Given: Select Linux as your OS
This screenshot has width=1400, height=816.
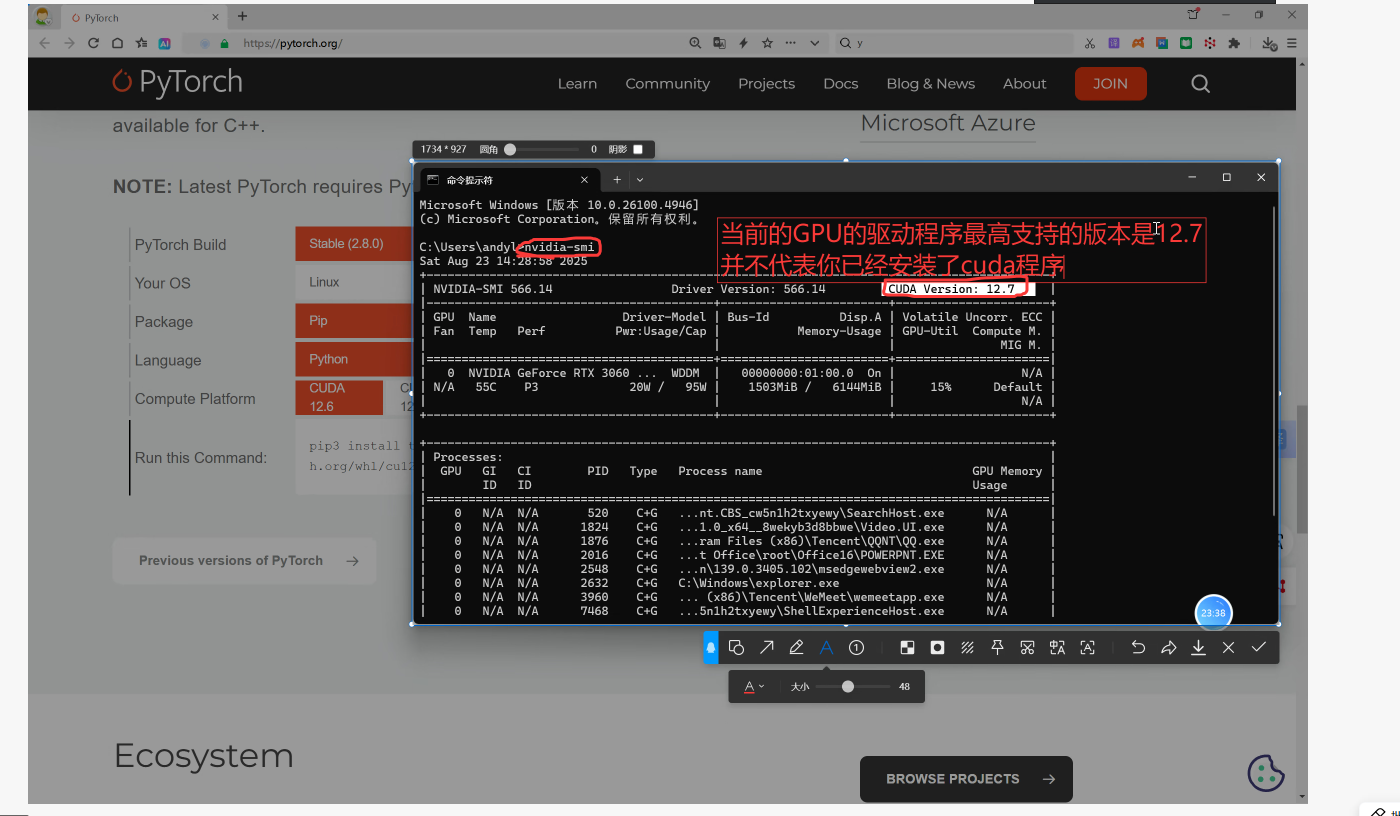Looking at the screenshot, I should pyautogui.click(x=354, y=282).
